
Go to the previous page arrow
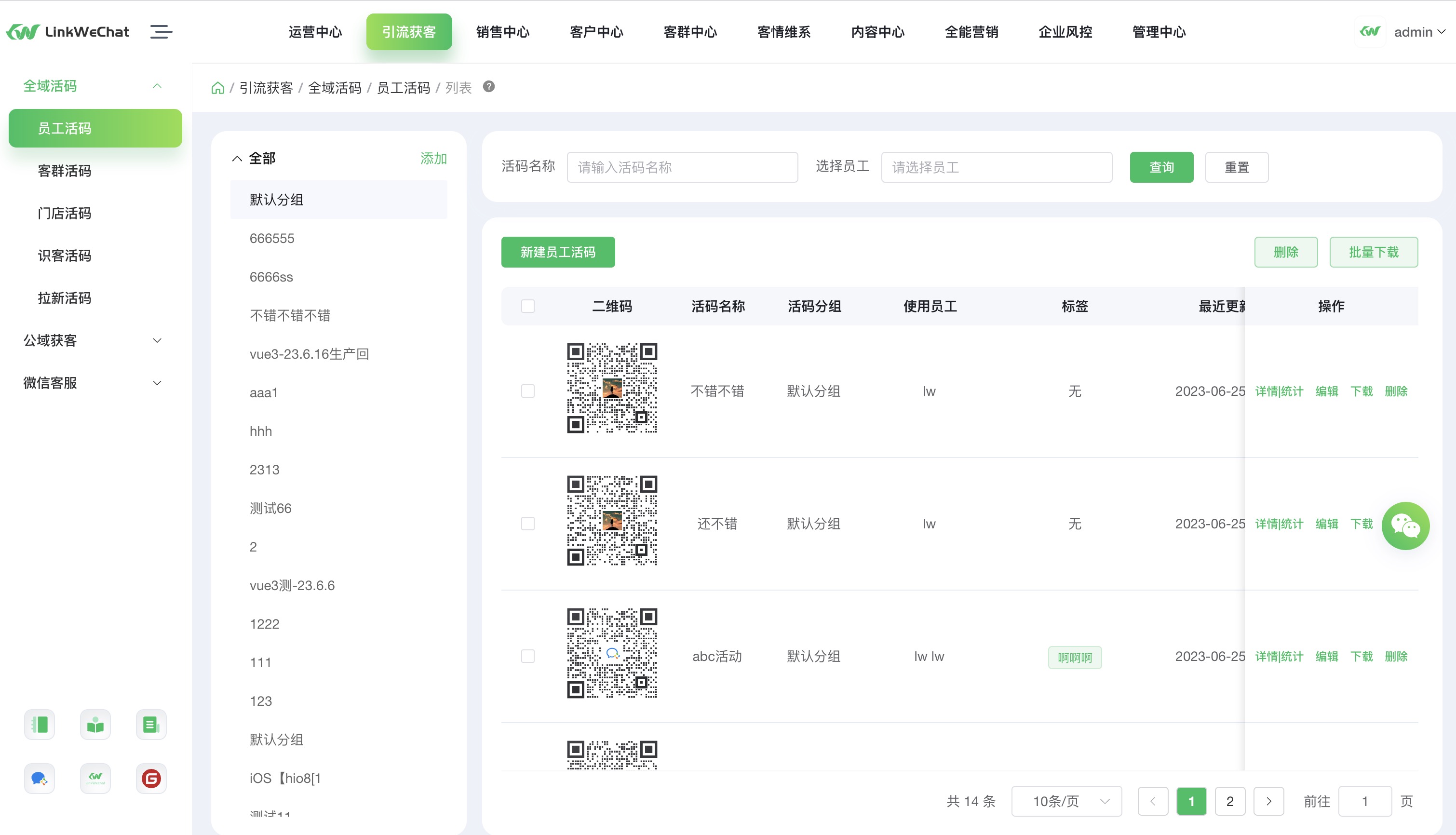pos(1153,801)
